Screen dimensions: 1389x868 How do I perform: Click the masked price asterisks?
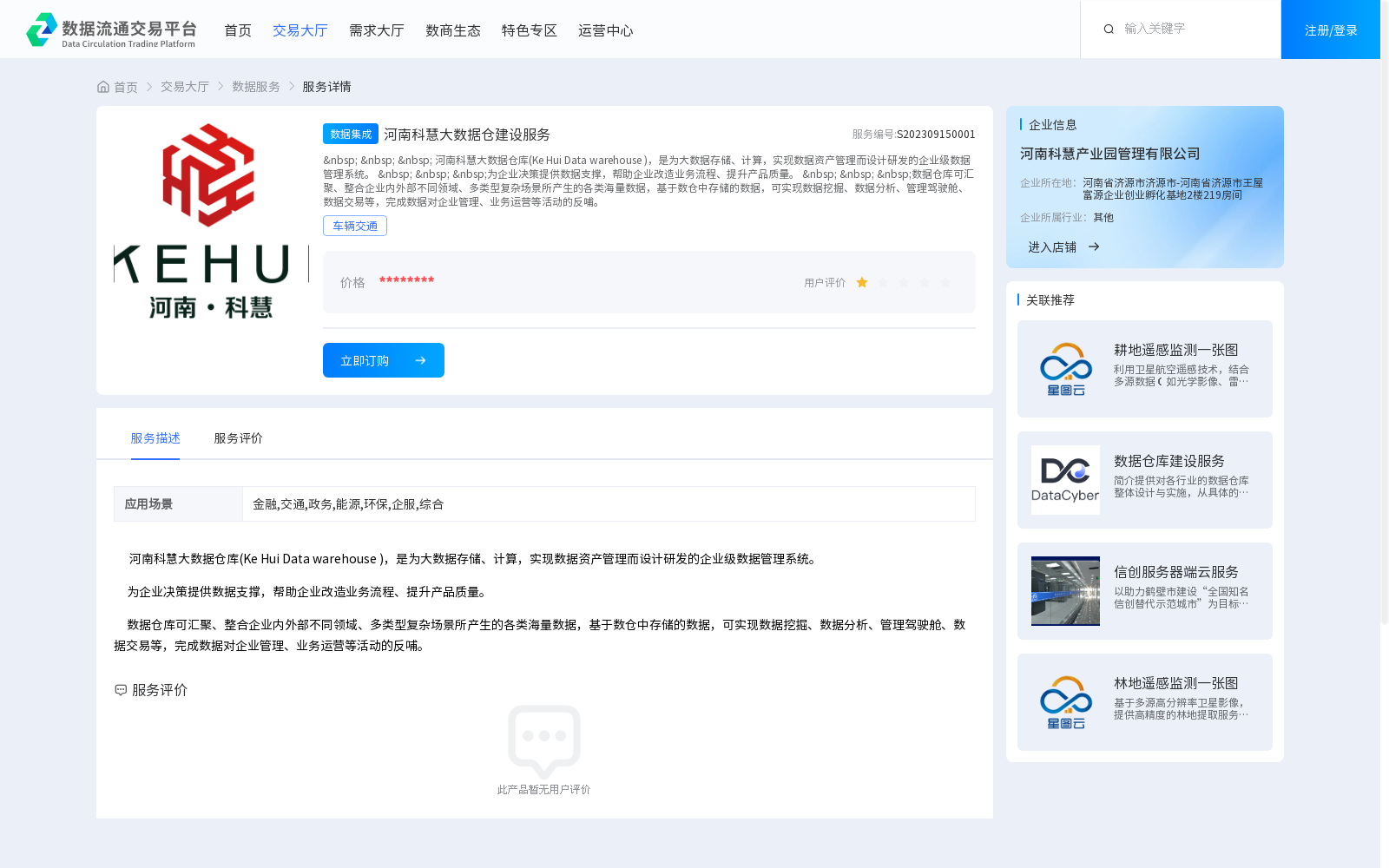406,280
